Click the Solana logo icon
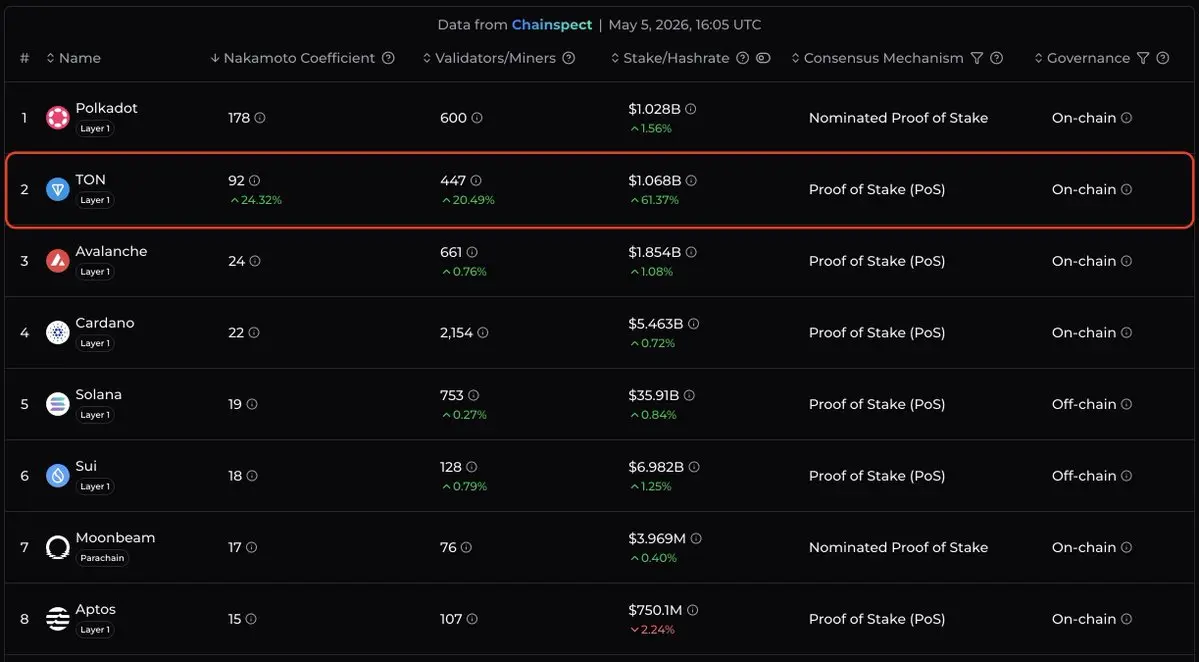 point(57,404)
